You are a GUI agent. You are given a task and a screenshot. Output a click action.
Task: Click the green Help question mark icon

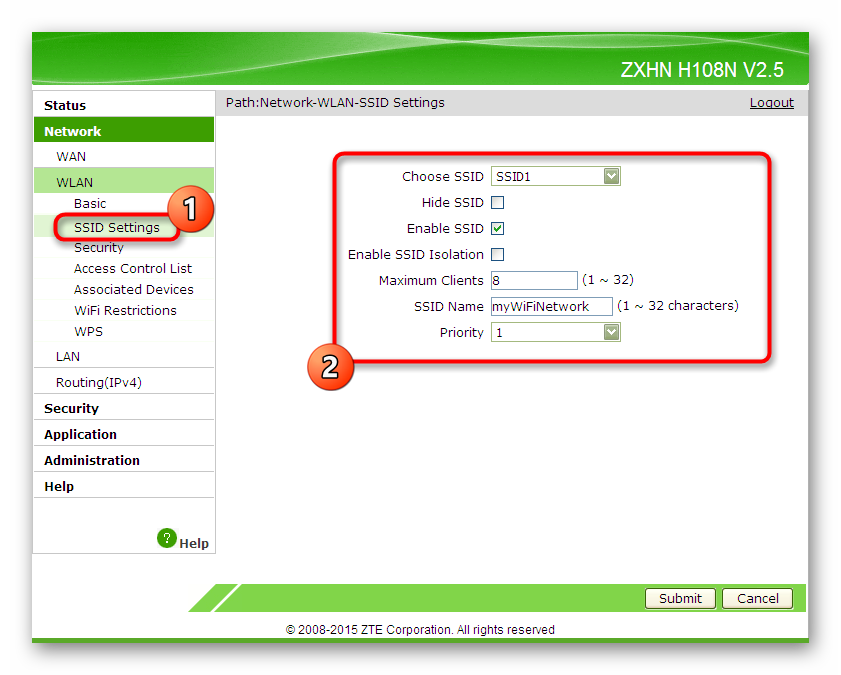[x=167, y=538]
